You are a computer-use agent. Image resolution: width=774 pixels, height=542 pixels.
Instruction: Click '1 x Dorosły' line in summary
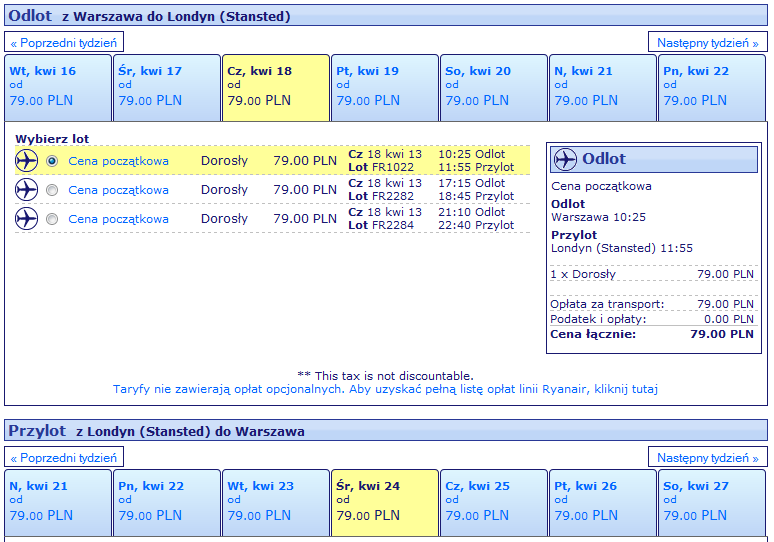coord(652,274)
